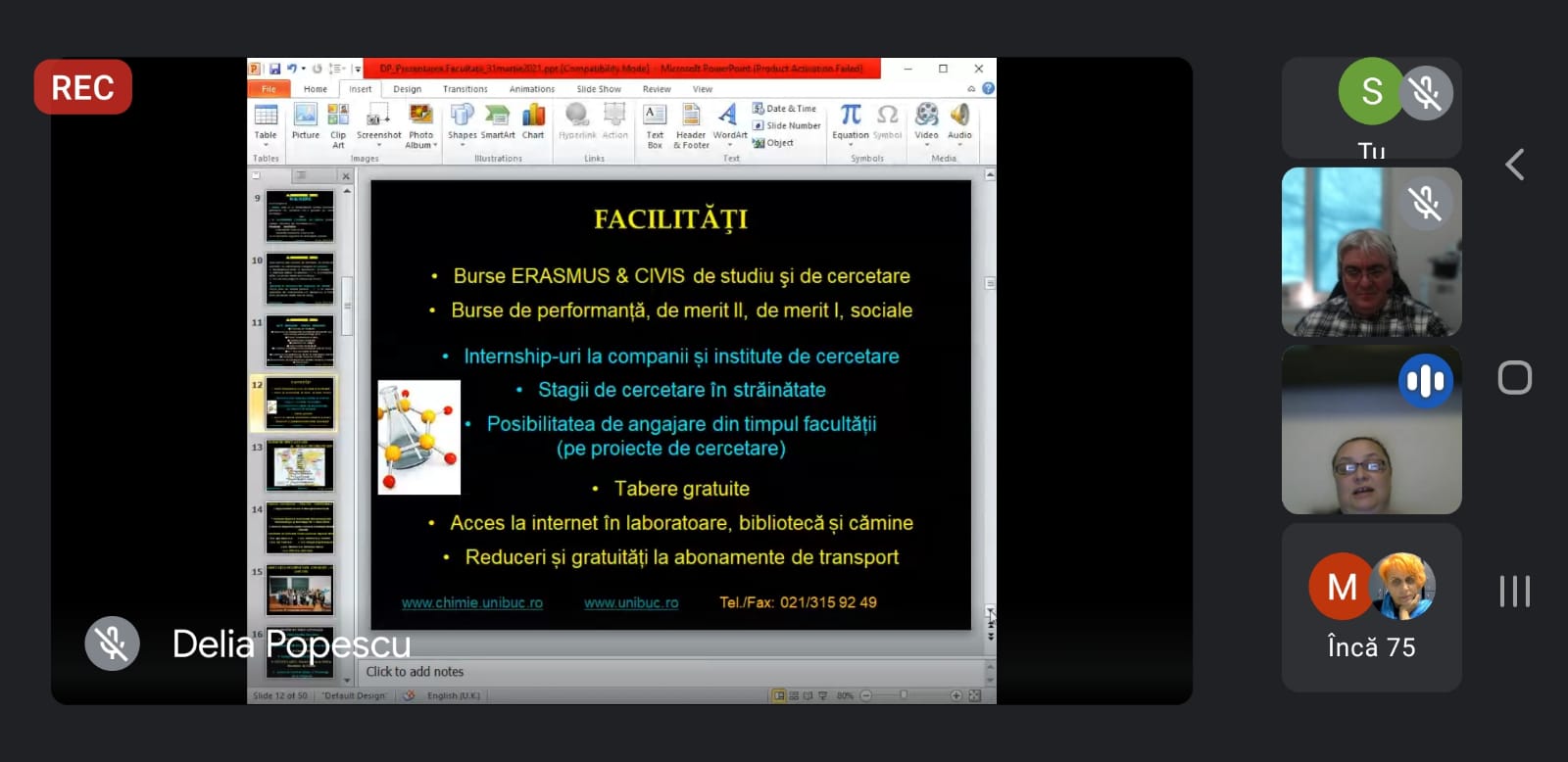This screenshot has width=1568, height=762.
Task: Click the Symbol omega icon
Action: coord(887,115)
